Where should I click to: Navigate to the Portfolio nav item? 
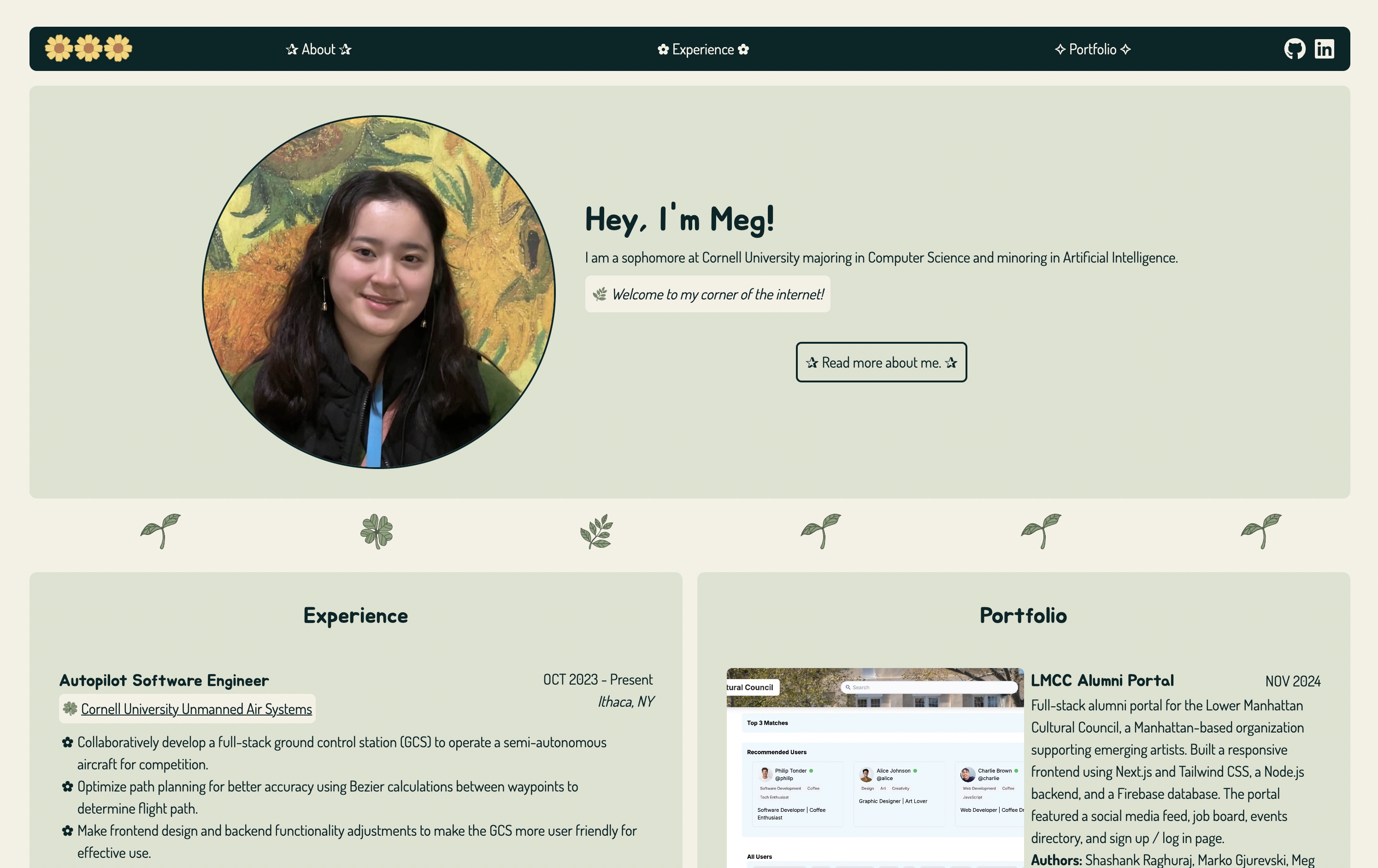(x=1092, y=50)
